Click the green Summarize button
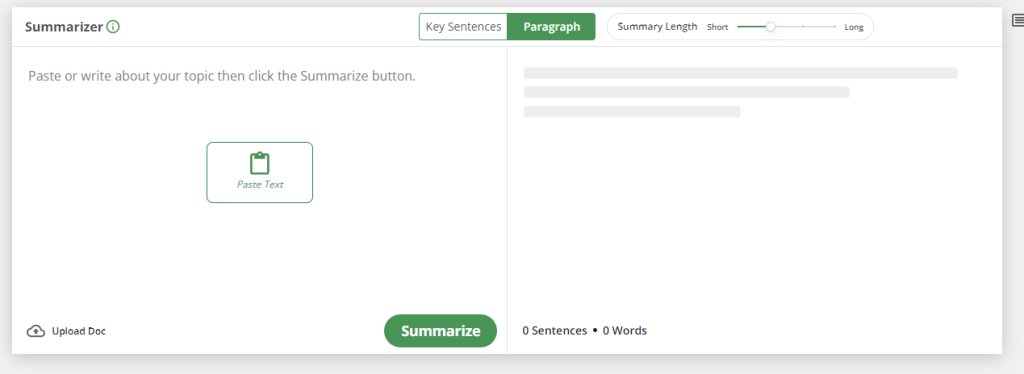1024x374 pixels. tap(440, 331)
